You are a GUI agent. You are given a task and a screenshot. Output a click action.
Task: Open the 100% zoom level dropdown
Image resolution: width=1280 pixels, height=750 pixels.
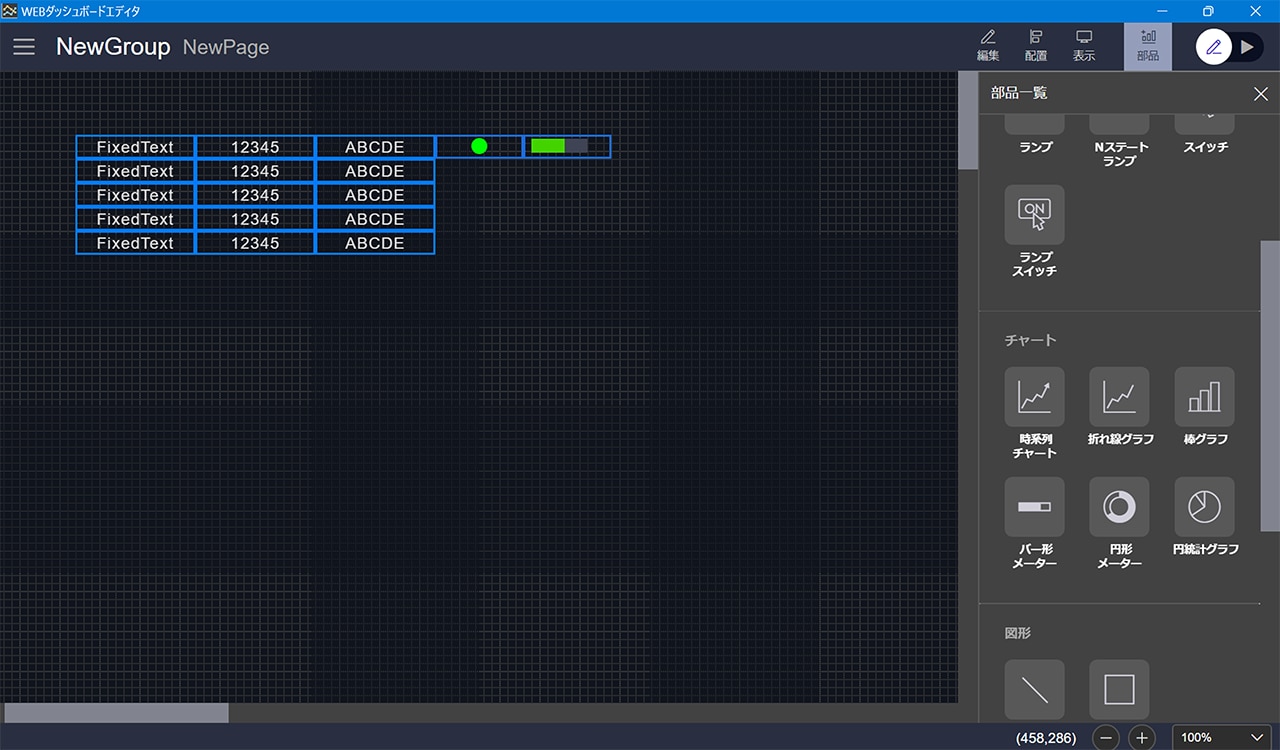coord(1222,738)
